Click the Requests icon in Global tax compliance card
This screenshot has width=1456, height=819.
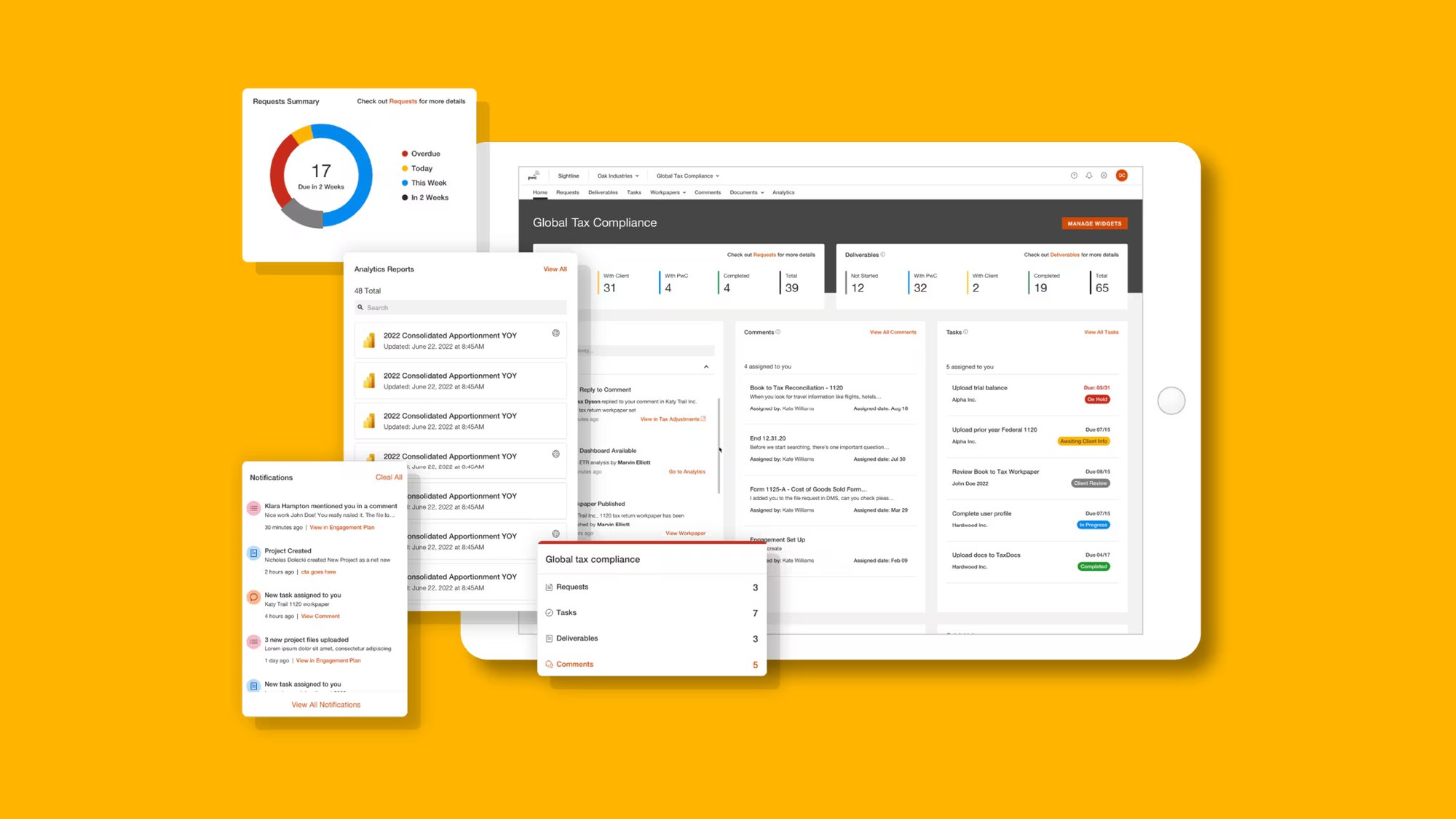pyautogui.click(x=549, y=587)
